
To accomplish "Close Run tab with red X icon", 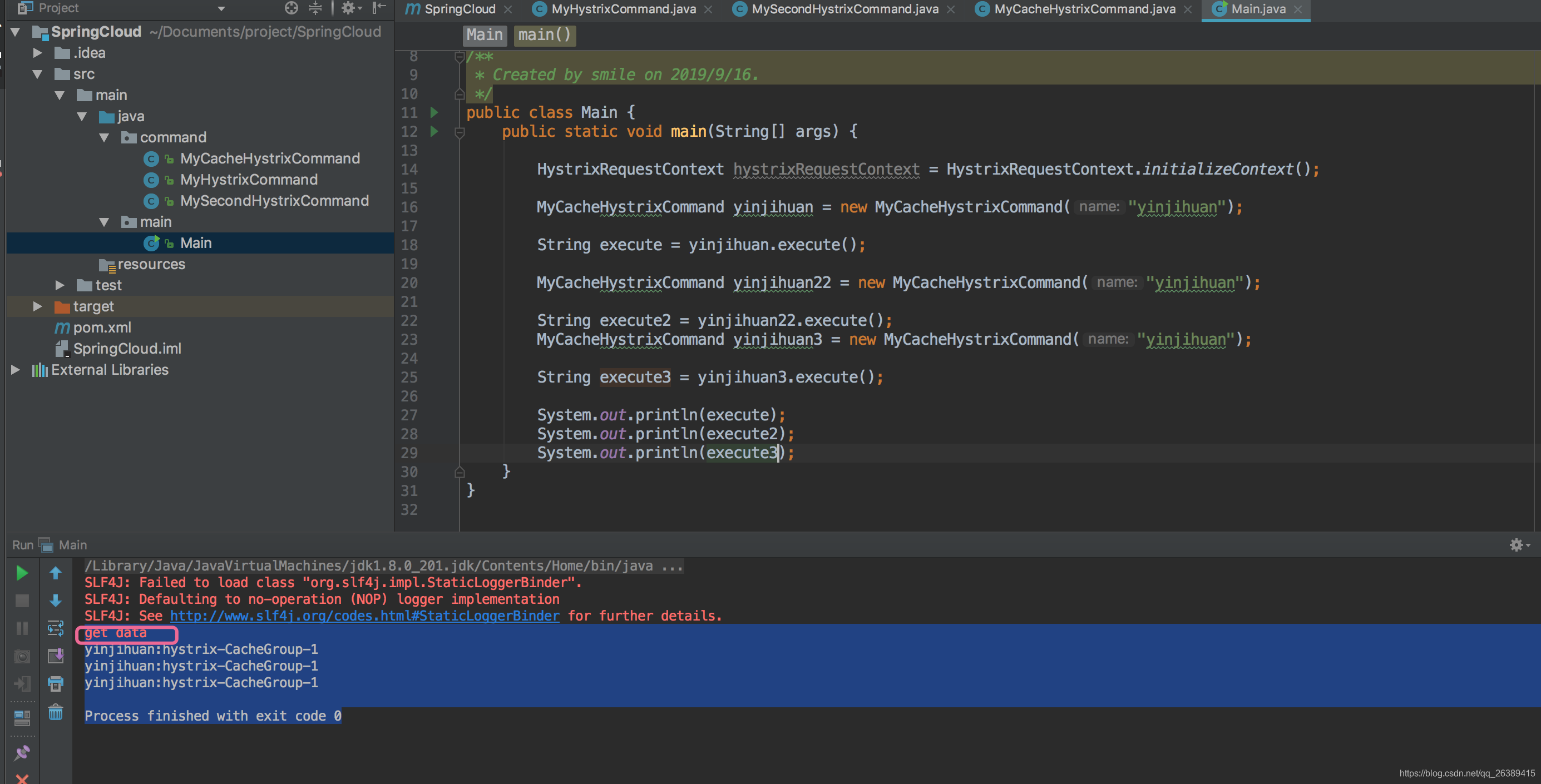I will (22, 778).
